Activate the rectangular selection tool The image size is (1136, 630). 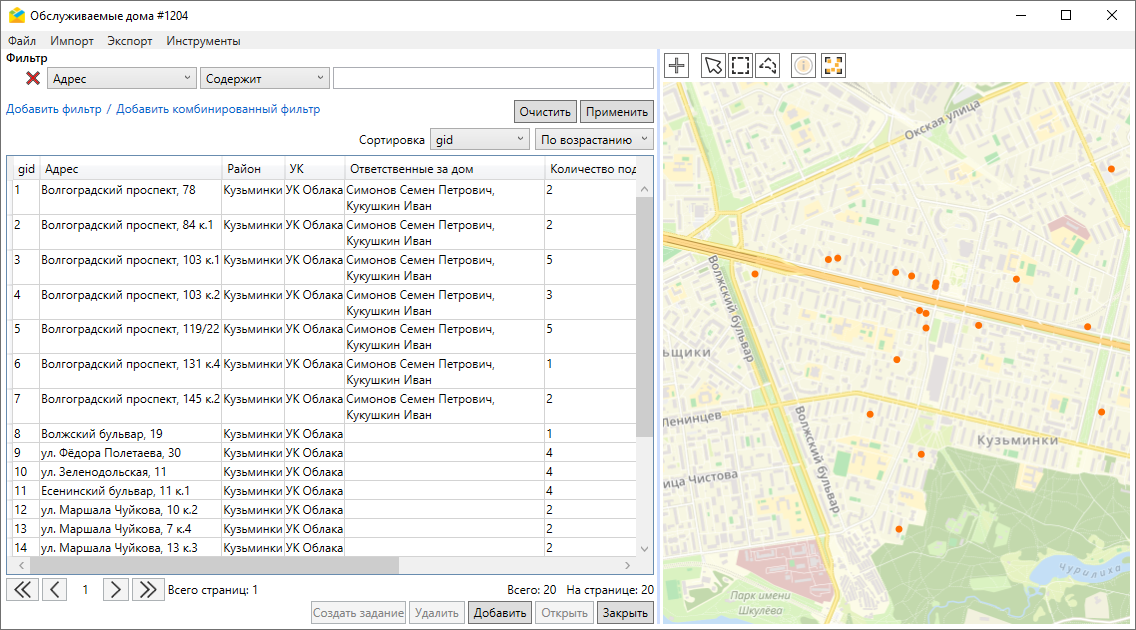(x=740, y=66)
